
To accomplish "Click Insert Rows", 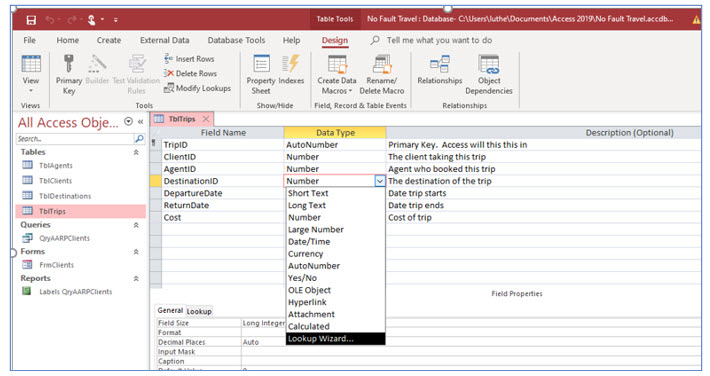I will click(189, 59).
